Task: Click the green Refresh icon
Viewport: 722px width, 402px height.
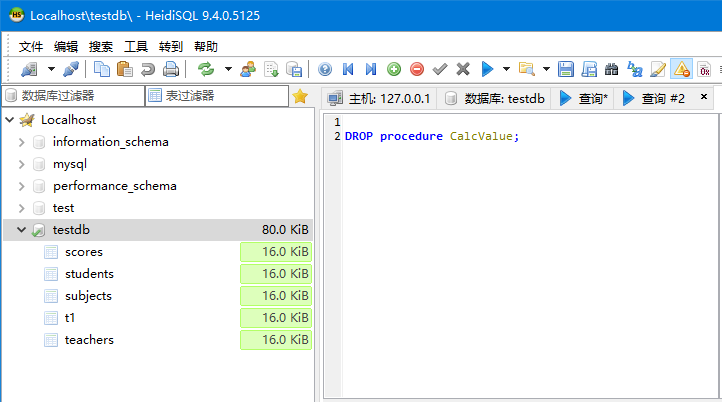Action: 206,70
